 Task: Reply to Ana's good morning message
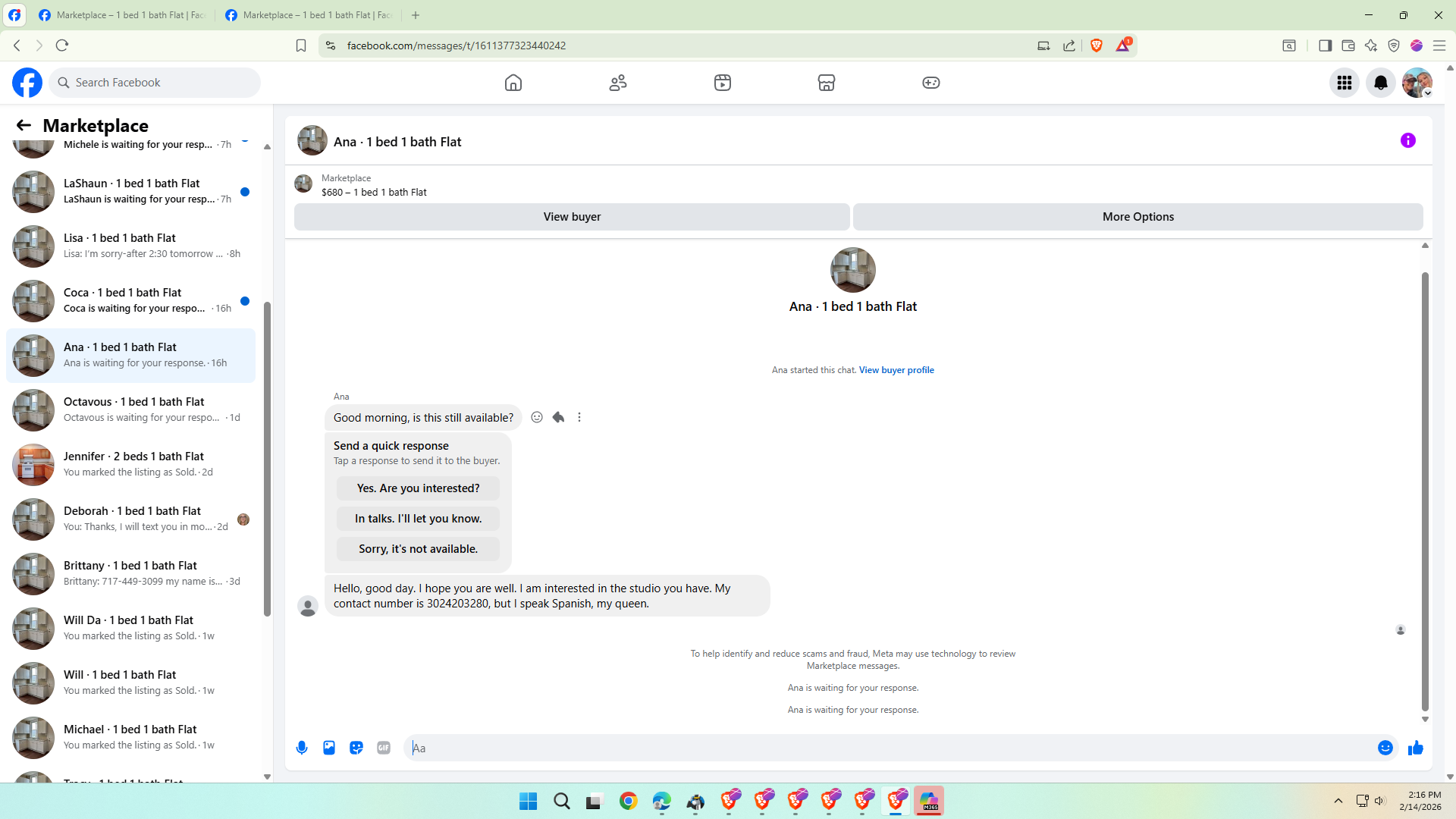558,417
